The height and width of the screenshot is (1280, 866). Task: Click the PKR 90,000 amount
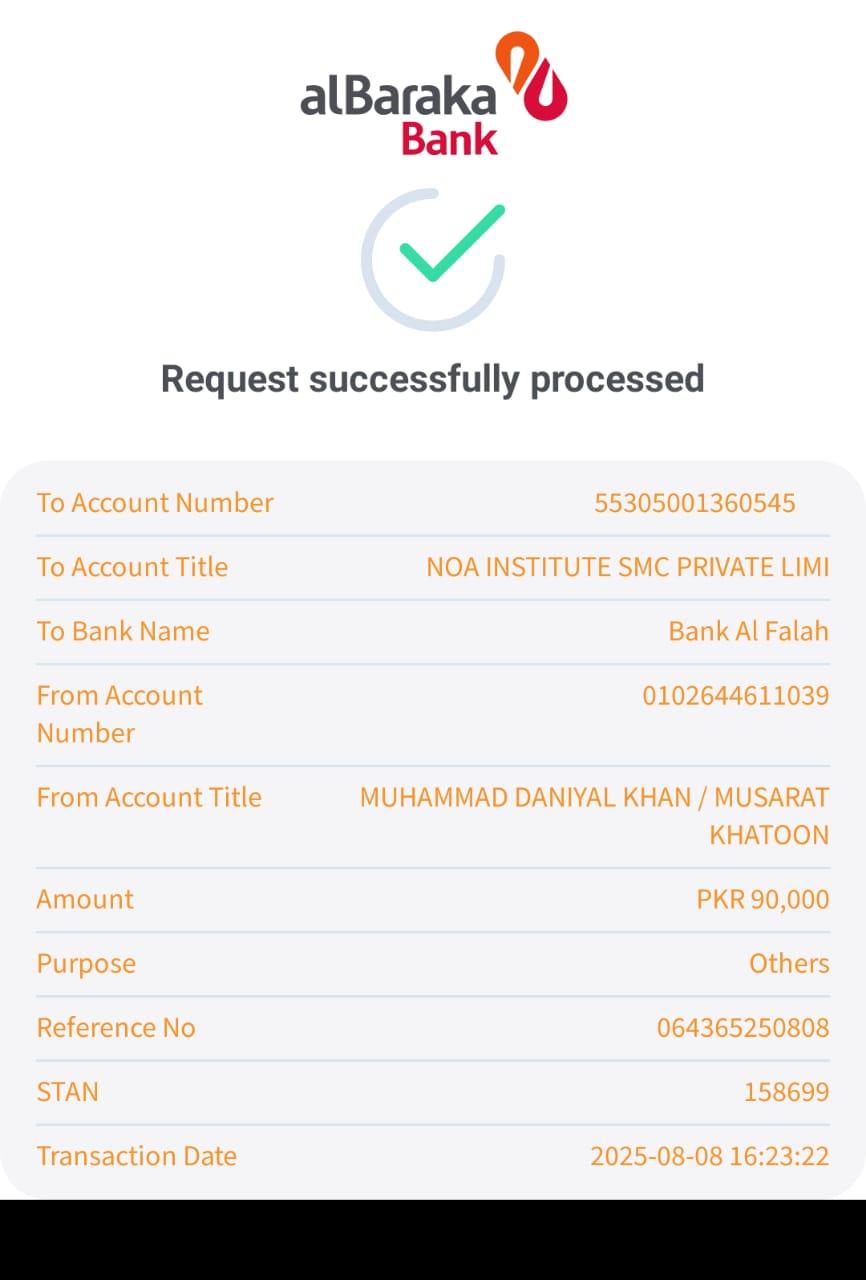point(762,899)
